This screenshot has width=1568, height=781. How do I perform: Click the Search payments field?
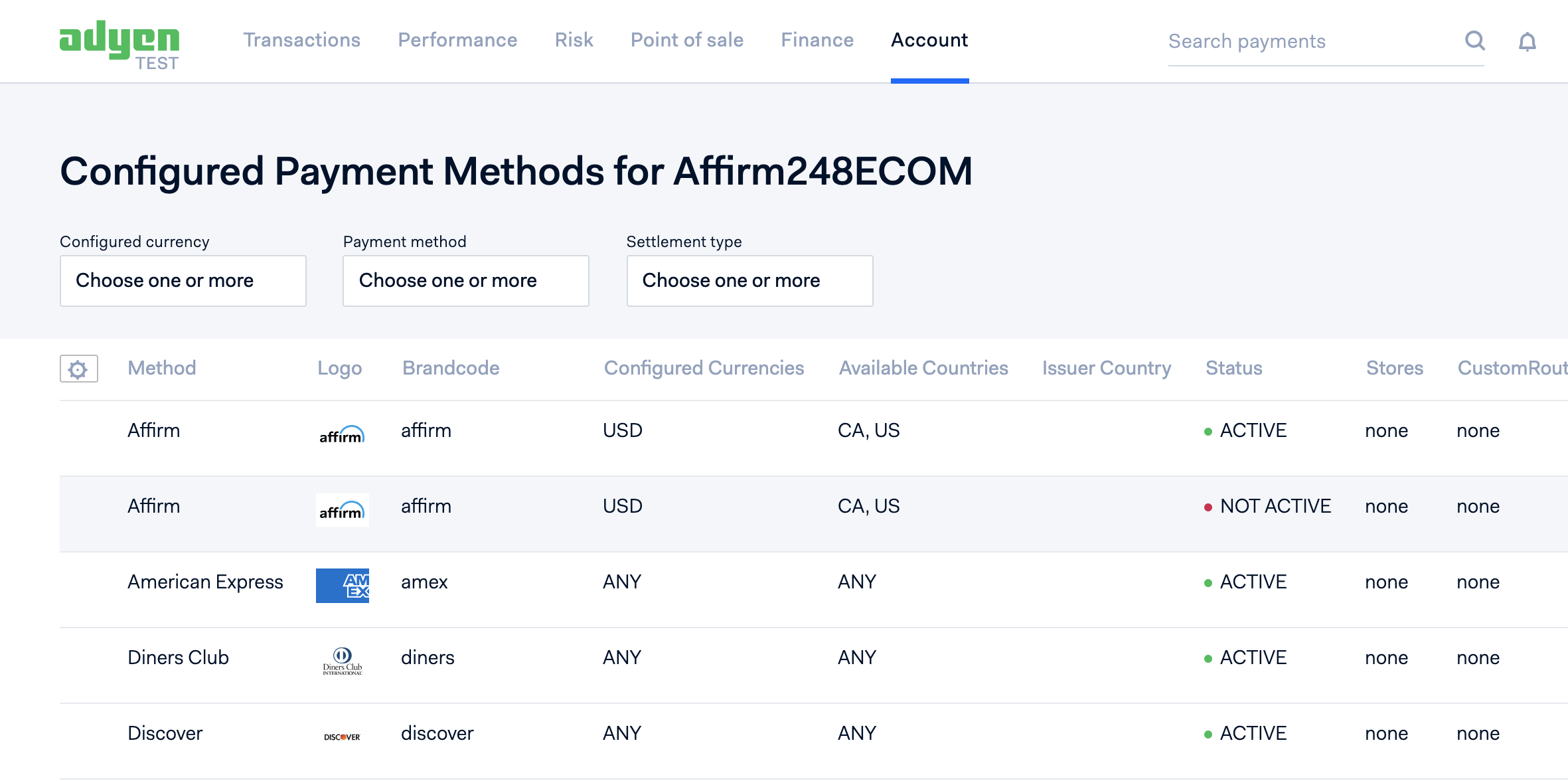1308,42
